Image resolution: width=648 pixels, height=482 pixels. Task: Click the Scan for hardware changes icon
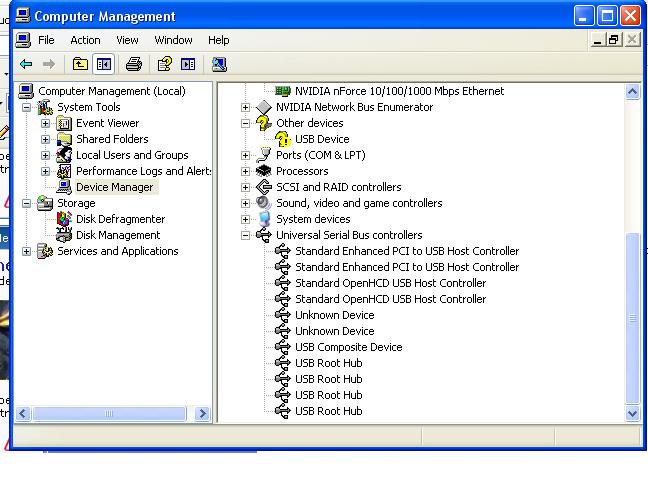click(219, 64)
